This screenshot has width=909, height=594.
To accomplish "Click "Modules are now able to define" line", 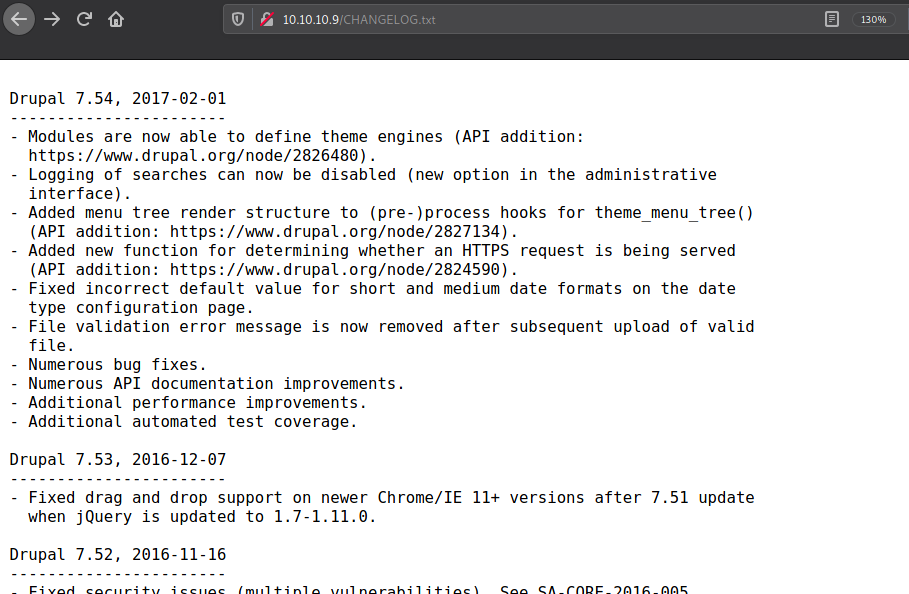I will click(x=297, y=137).
